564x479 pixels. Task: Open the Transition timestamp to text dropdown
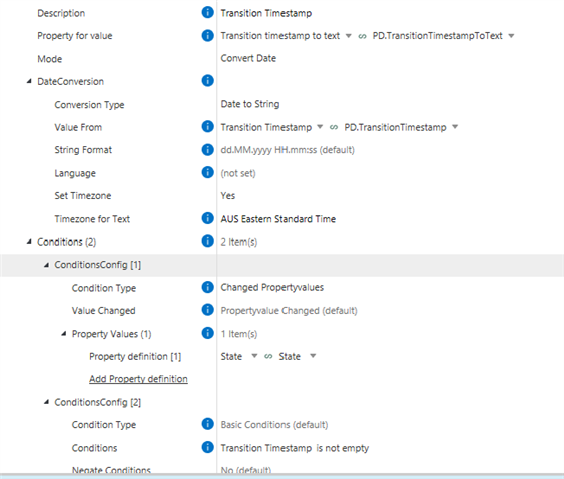[348, 36]
